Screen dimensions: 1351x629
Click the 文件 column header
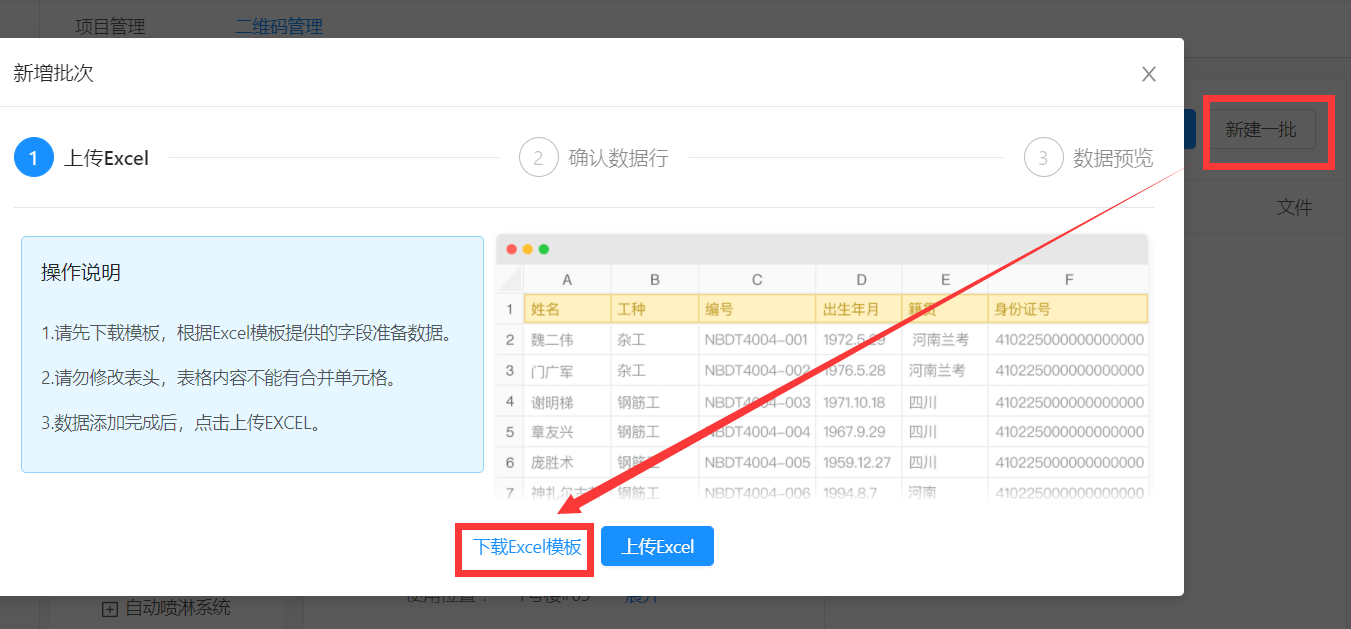[x=1294, y=208]
